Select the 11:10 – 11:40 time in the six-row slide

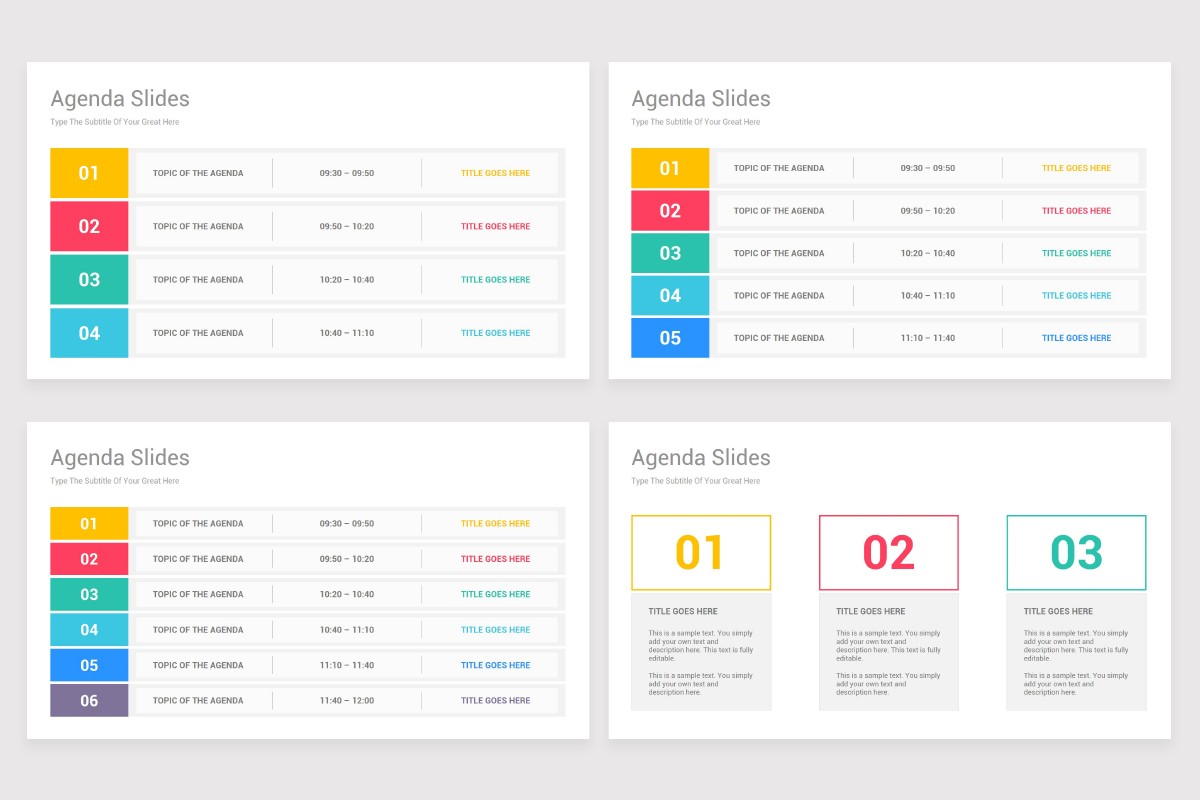coord(347,665)
